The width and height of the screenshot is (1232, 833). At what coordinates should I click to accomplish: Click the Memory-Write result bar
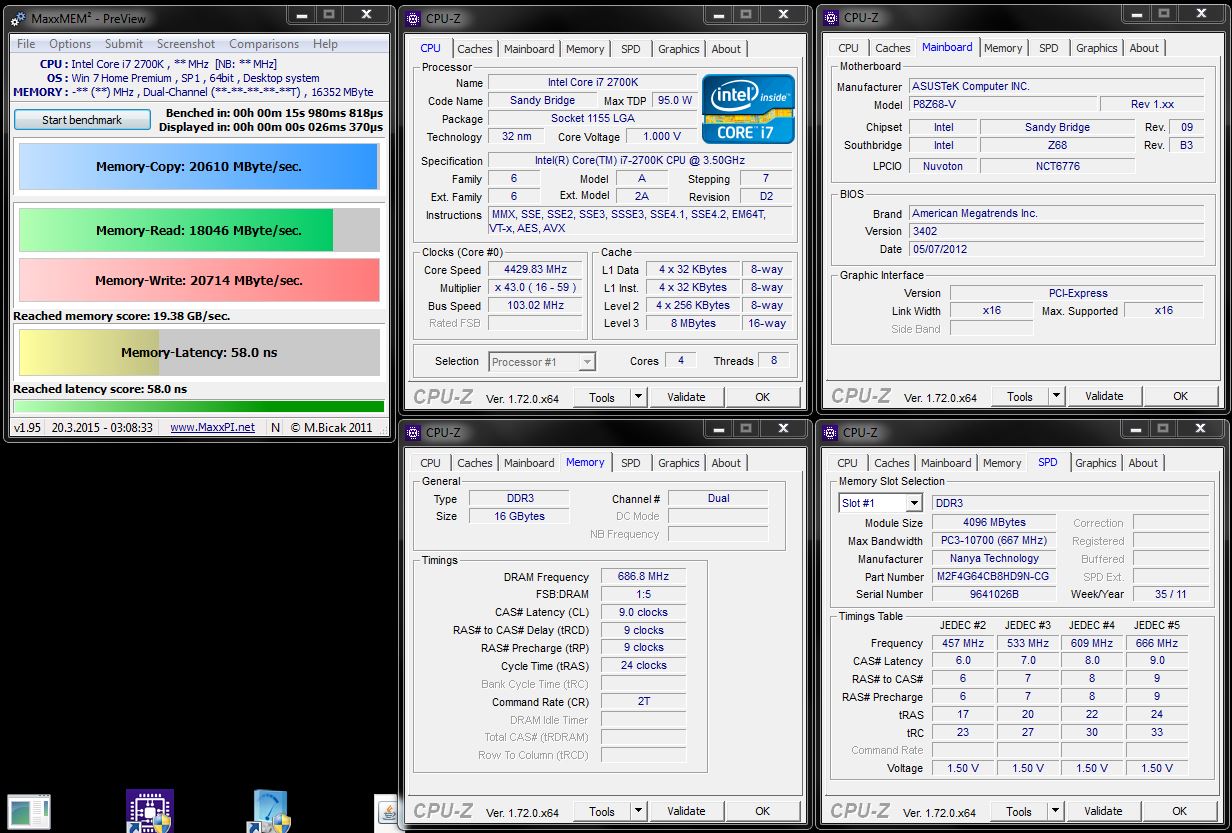click(199, 280)
